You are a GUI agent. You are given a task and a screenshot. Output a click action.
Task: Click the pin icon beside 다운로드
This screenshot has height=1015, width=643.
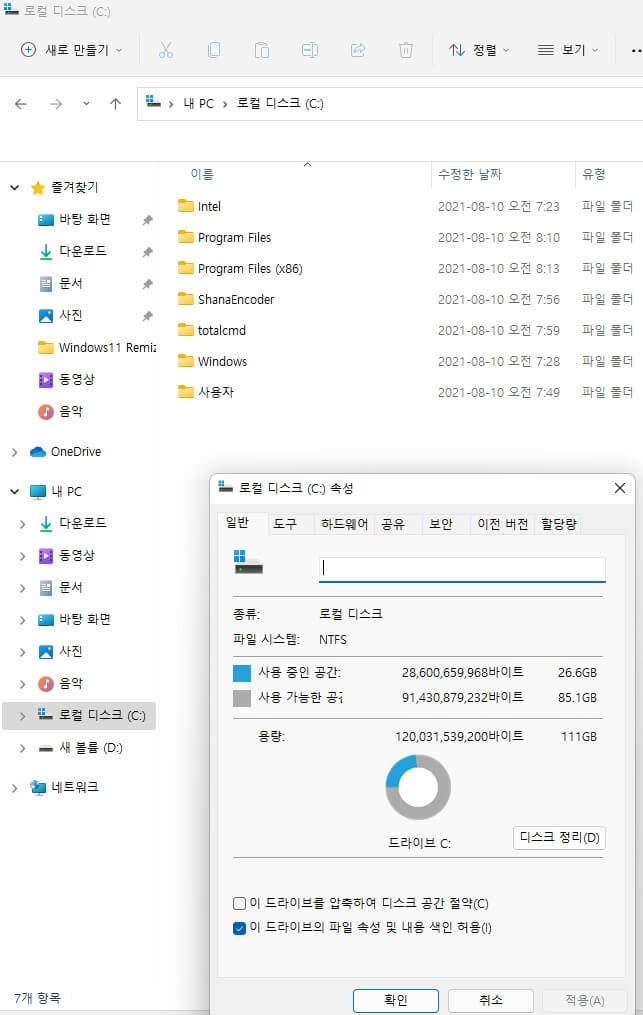coord(148,252)
